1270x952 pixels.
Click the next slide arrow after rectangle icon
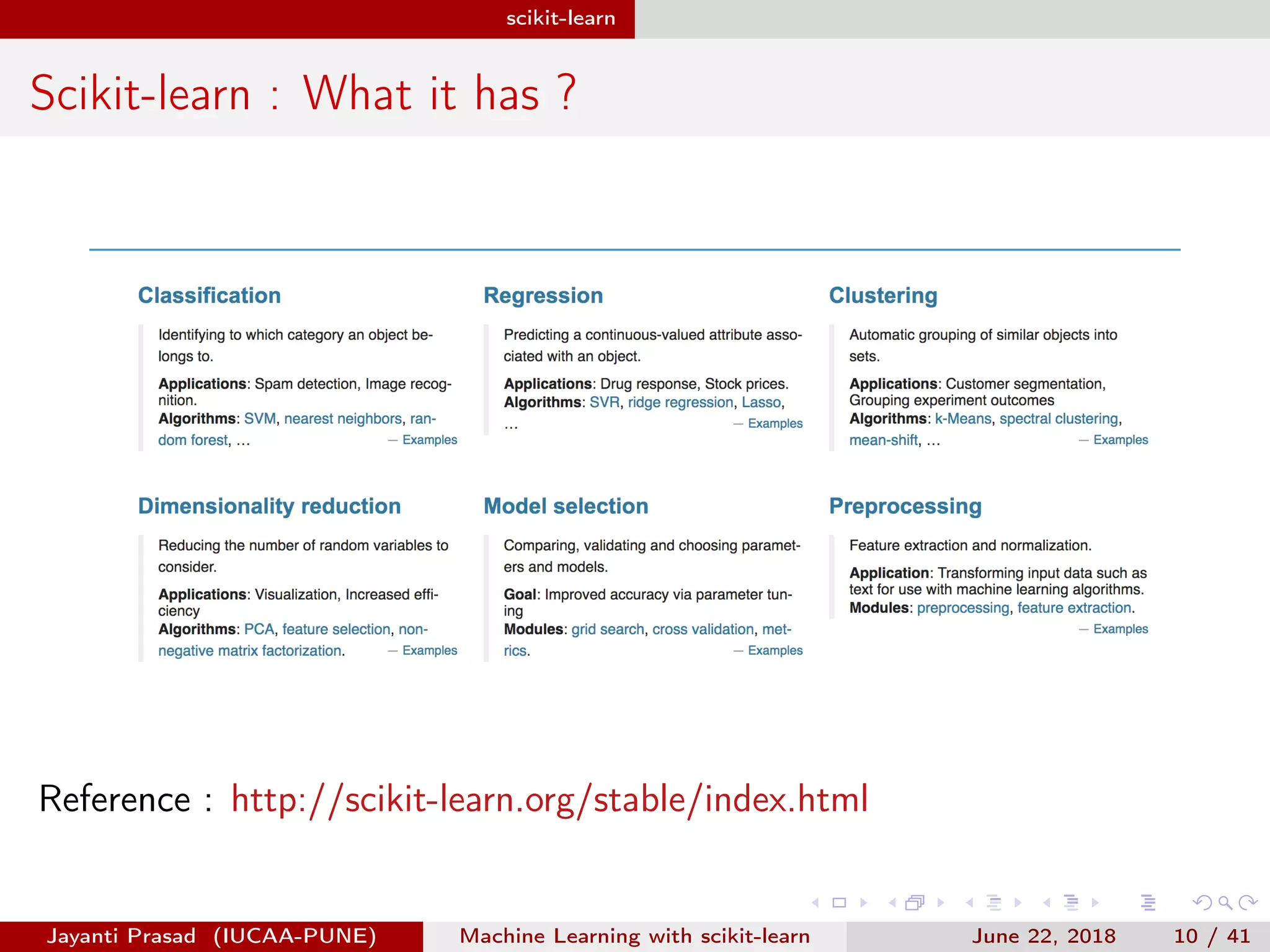(x=863, y=903)
